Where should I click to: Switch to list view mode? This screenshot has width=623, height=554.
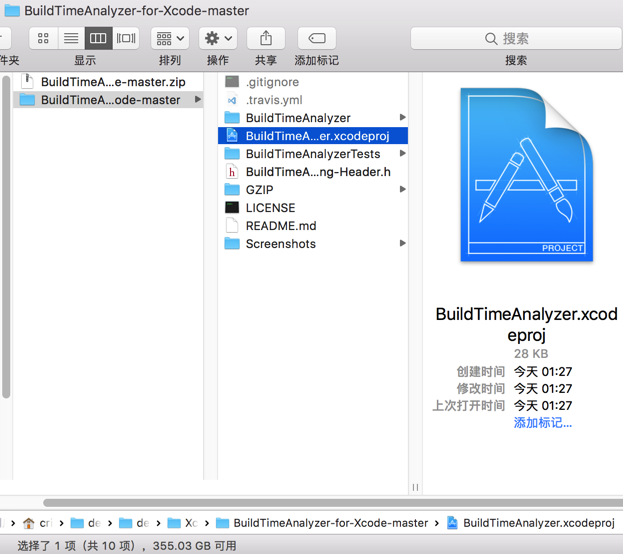click(x=71, y=38)
